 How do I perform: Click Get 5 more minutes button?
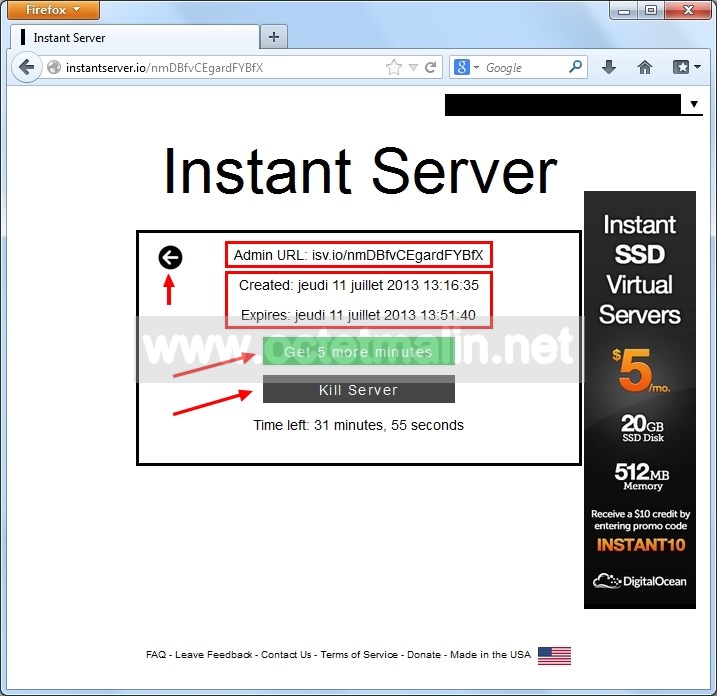click(x=358, y=351)
